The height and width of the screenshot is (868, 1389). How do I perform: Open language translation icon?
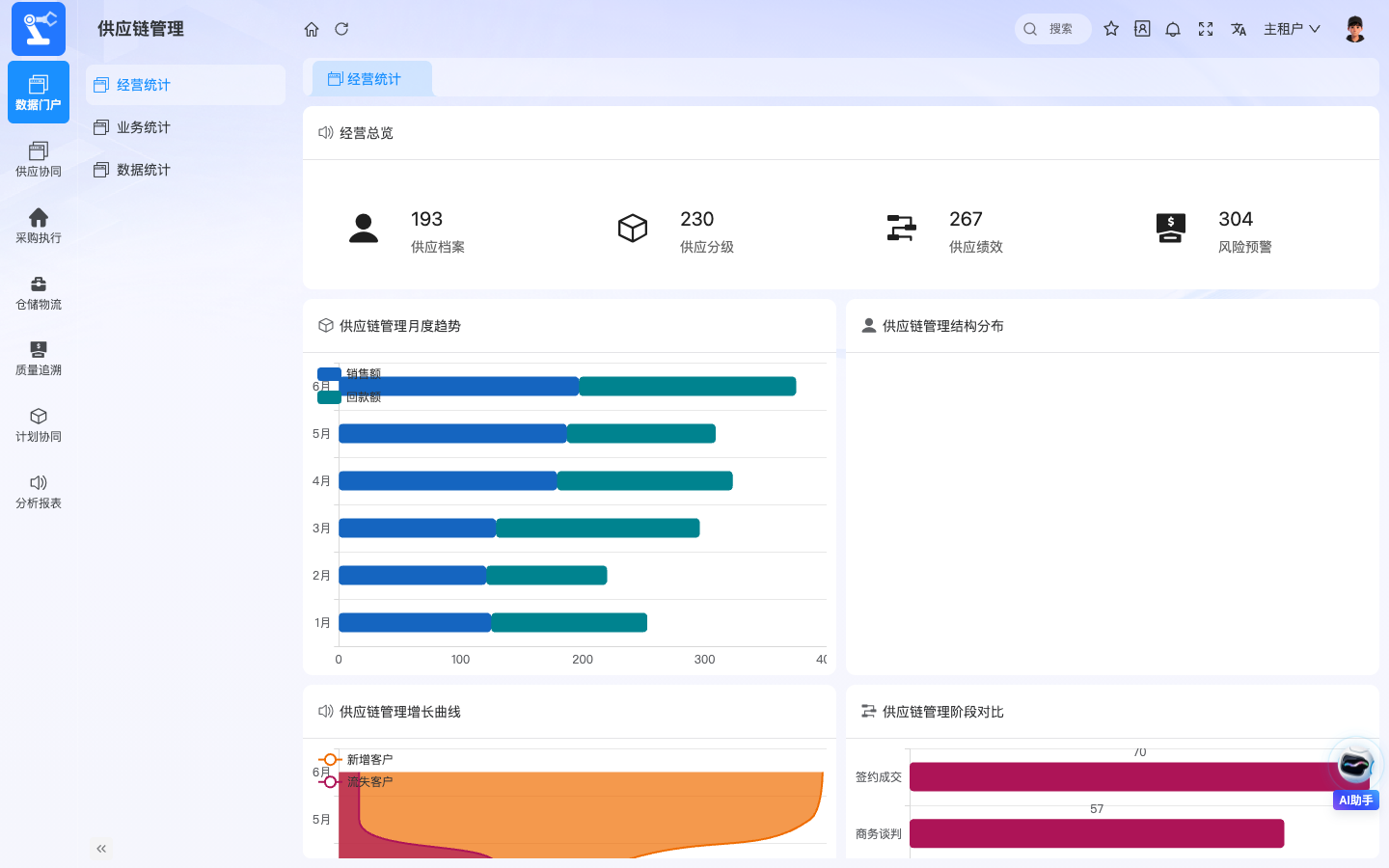tap(1239, 29)
